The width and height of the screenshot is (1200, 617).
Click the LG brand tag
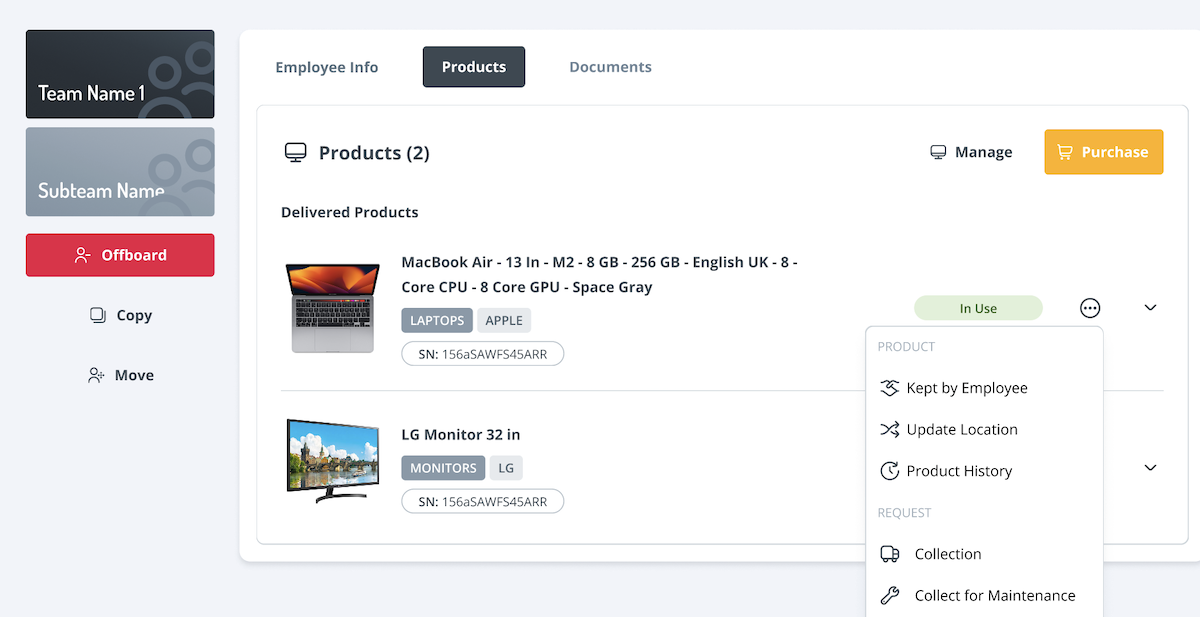tap(506, 468)
